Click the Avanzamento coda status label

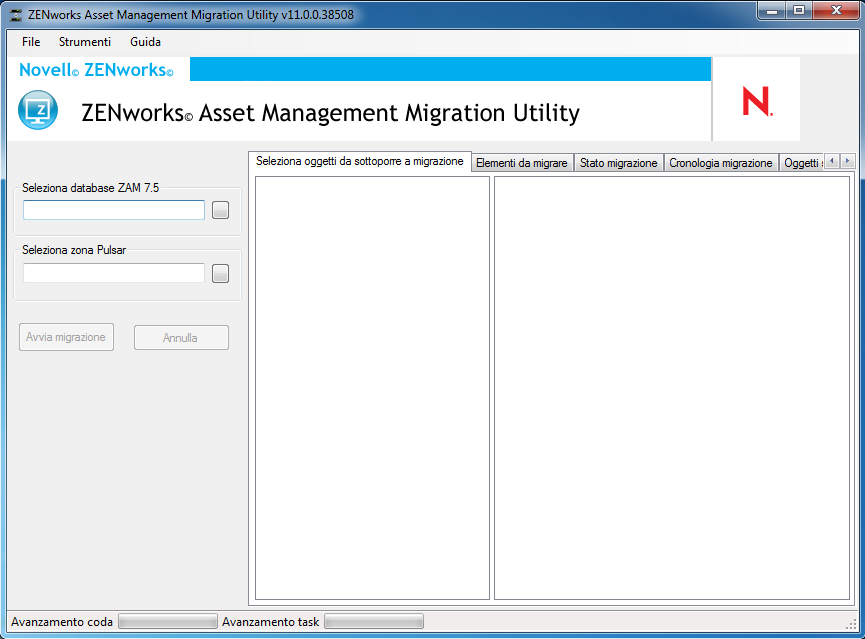coord(62,622)
